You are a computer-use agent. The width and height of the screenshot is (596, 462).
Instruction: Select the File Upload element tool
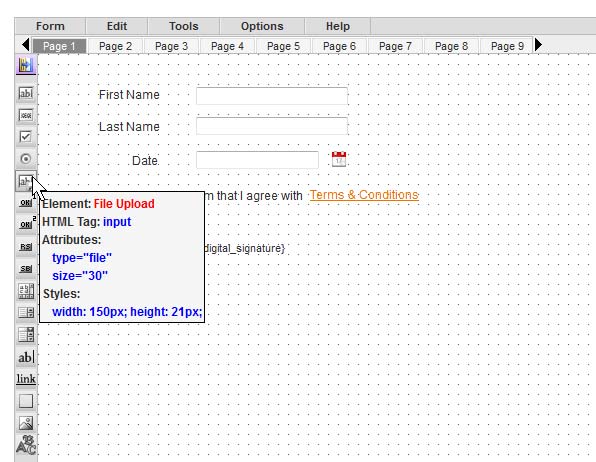click(x=25, y=181)
